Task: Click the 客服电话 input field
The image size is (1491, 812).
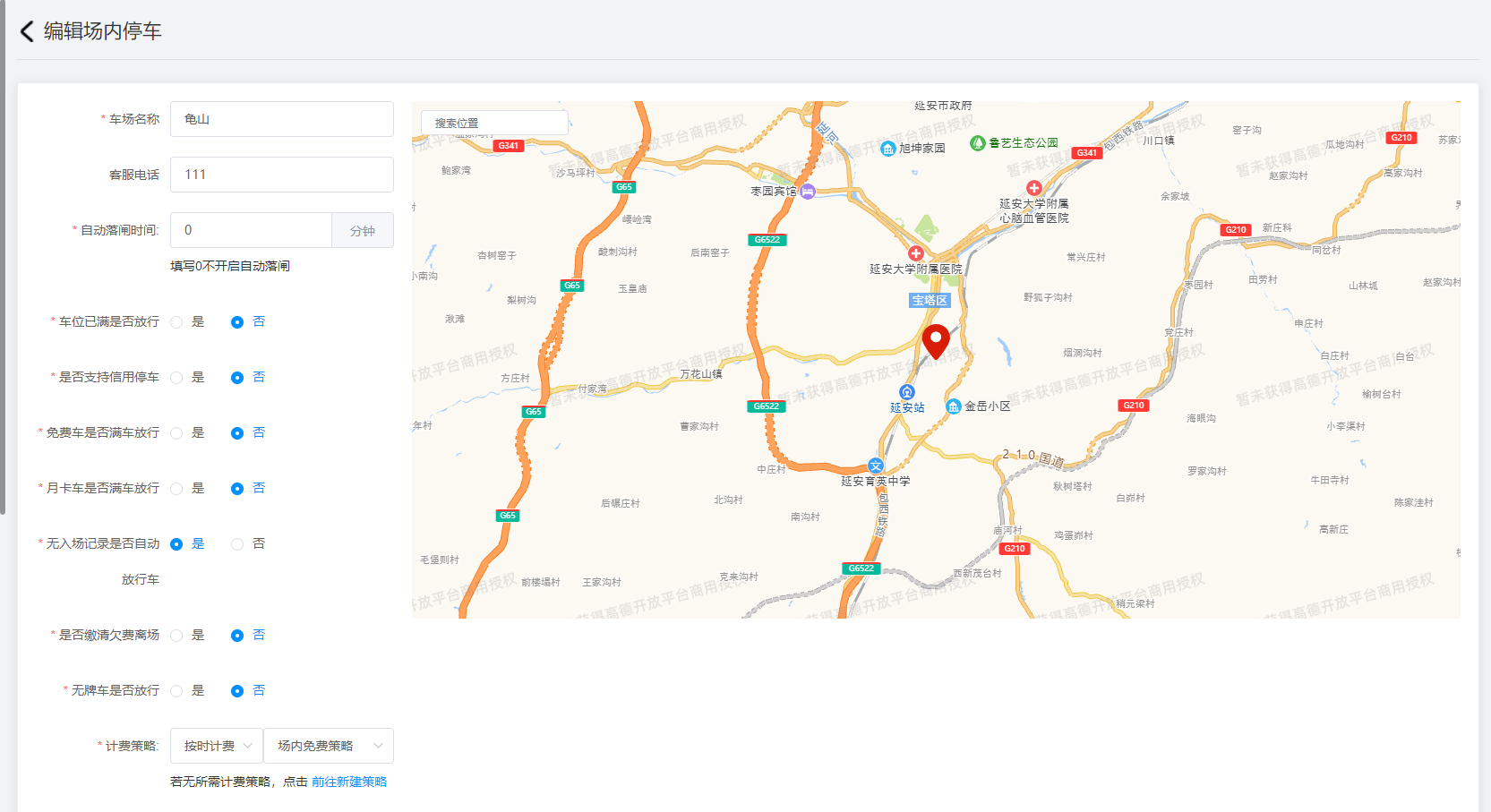Action: [281, 175]
